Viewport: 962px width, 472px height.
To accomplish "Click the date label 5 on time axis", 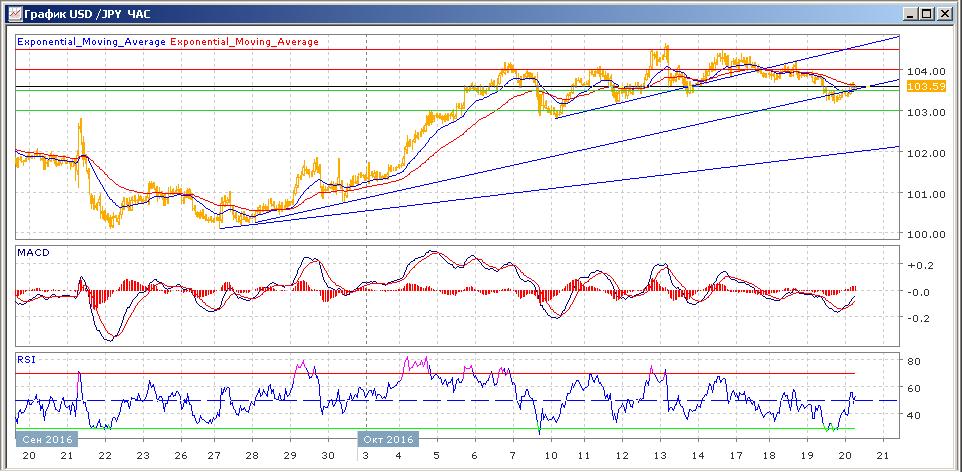I will [x=436, y=456].
